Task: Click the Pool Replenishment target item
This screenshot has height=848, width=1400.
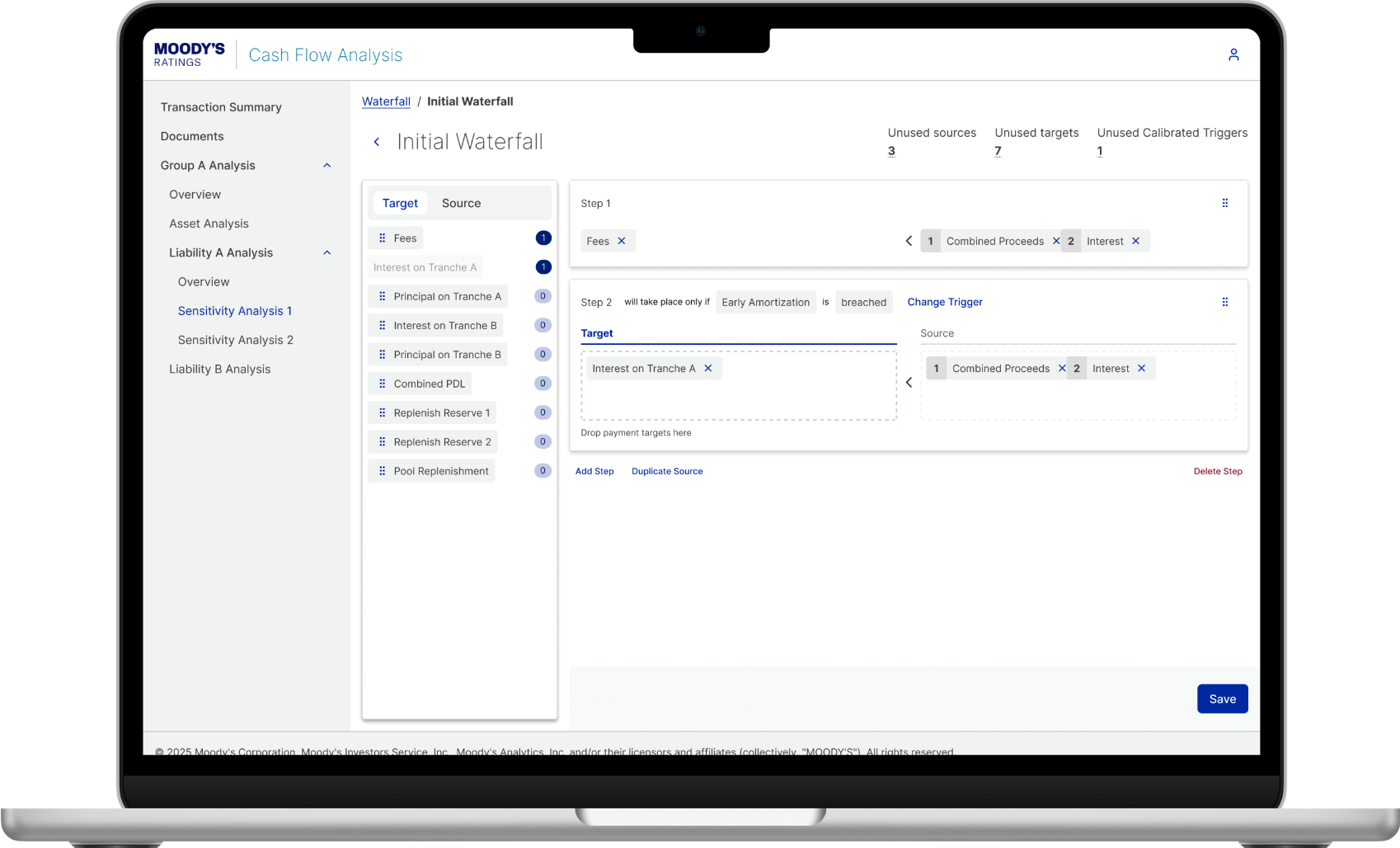Action: click(x=431, y=471)
